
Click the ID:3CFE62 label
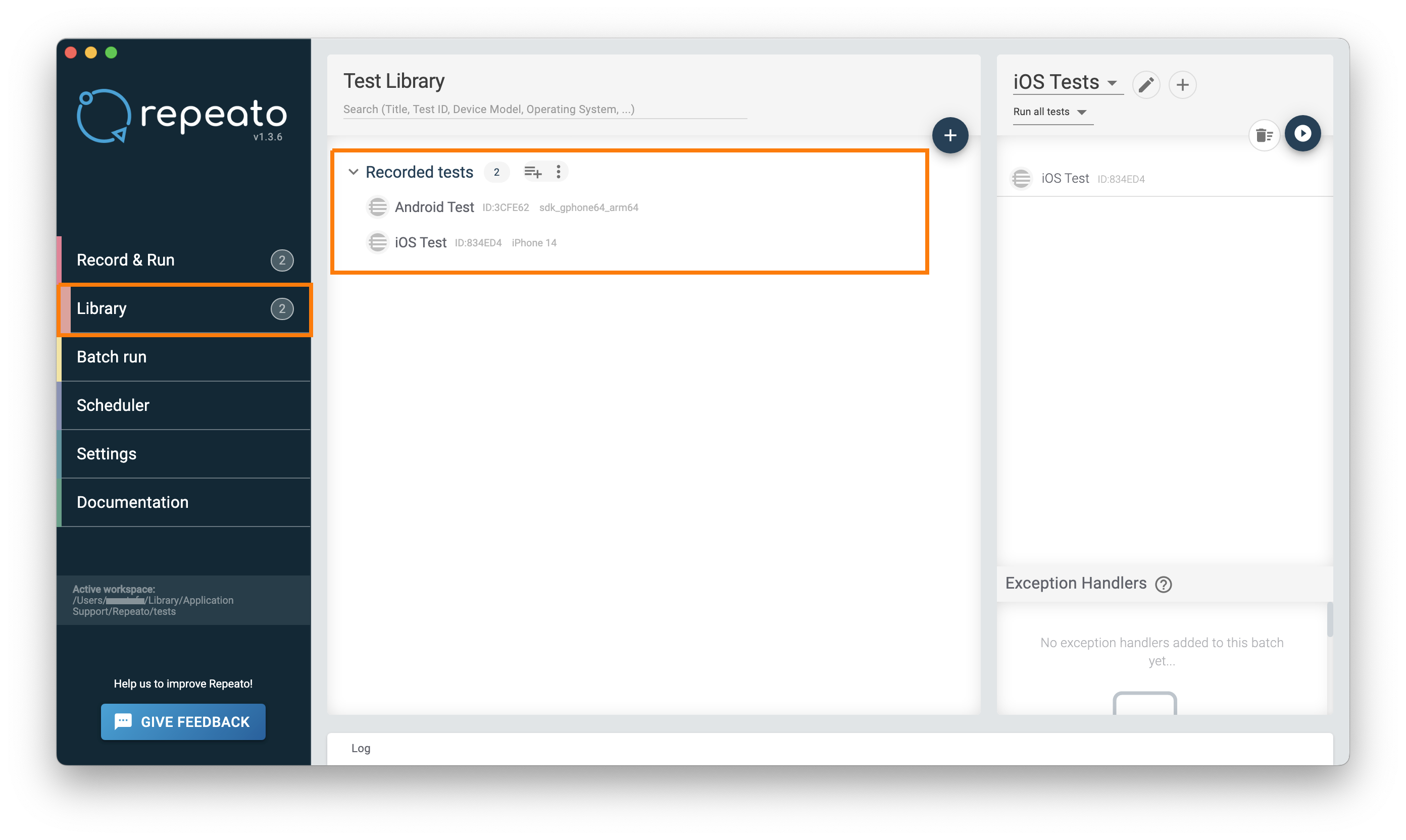(x=505, y=208)
